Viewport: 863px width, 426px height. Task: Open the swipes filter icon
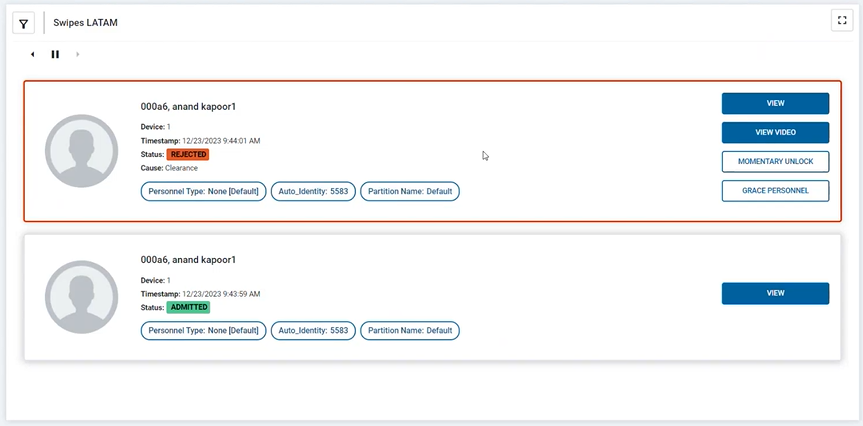[x=24, y=23]
